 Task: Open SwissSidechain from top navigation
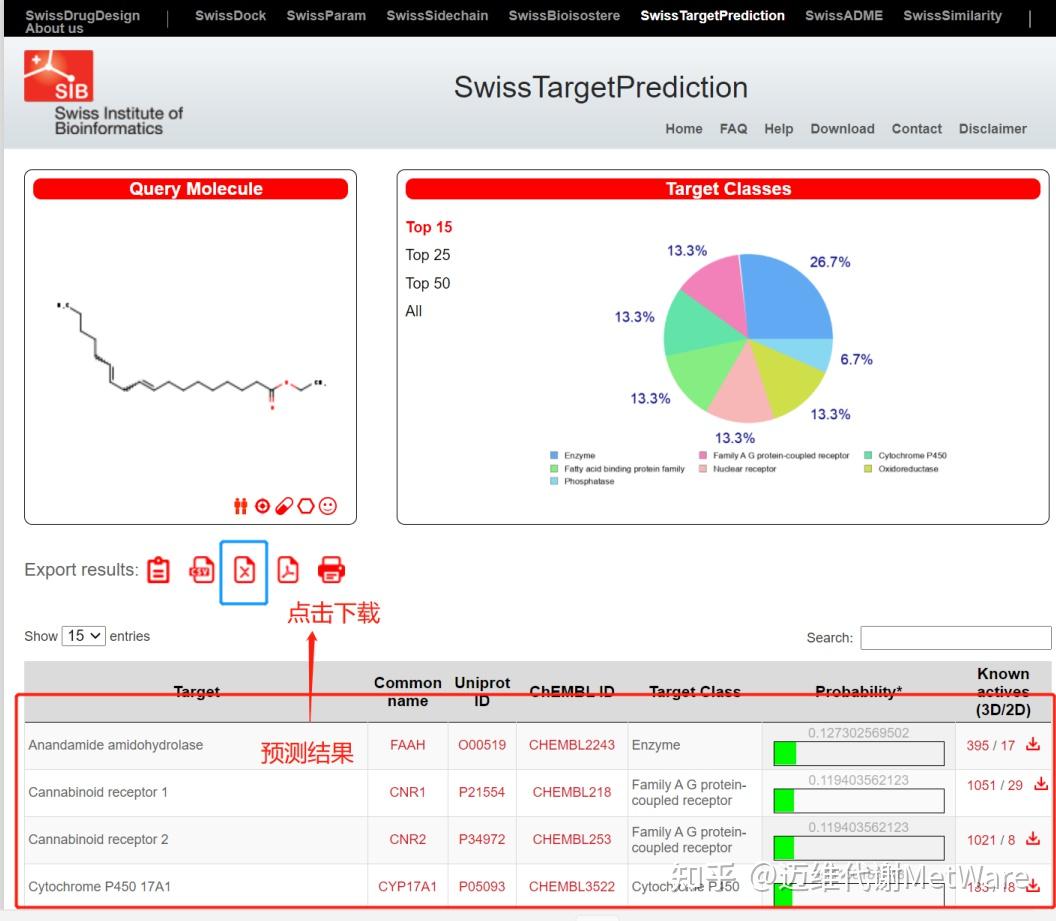(437, 15)
